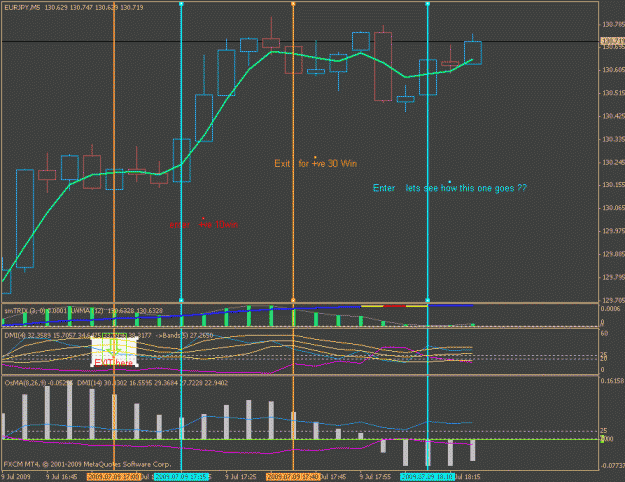Select the green down arrow above 'EXIT here'

pyautogui.click(x=114, y=347)
